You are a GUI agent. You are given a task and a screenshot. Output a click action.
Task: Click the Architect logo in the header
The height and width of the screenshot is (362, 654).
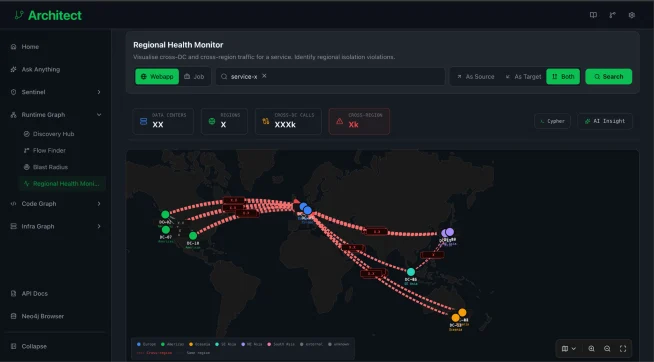click(48, 15)
